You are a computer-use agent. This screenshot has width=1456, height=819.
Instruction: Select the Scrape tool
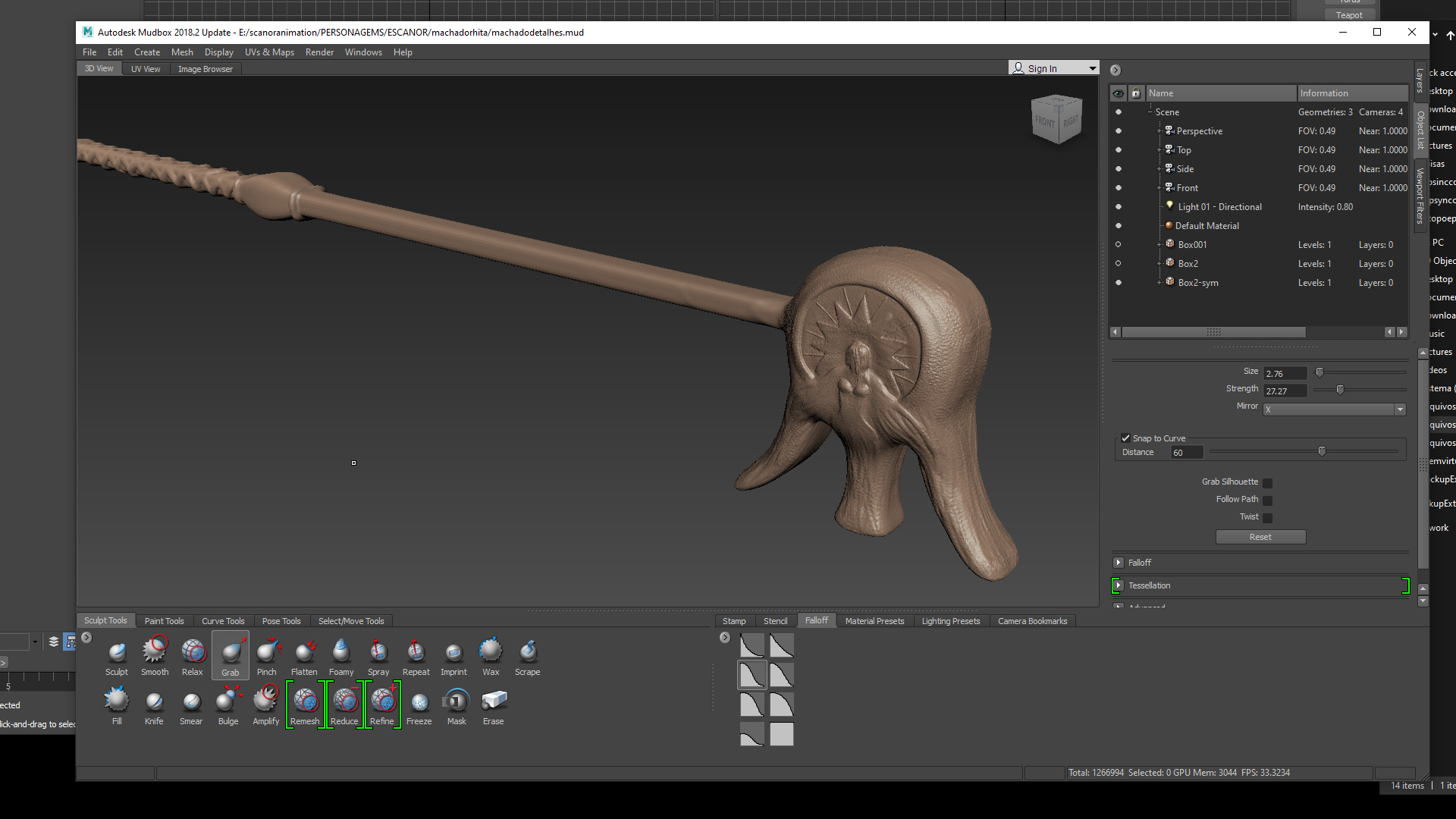[528, 657]
